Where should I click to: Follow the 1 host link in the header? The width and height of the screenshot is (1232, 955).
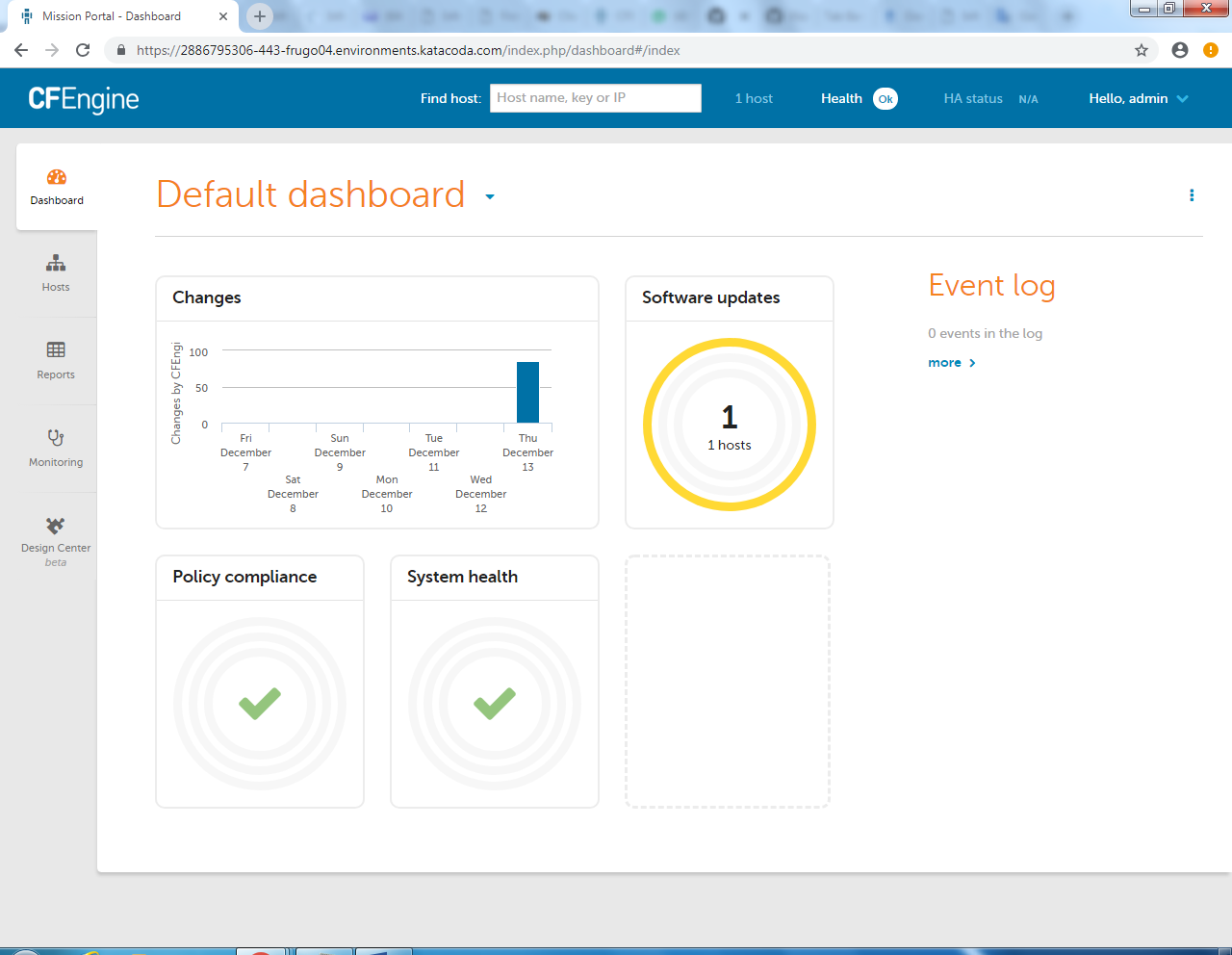(x=754, y=98)
